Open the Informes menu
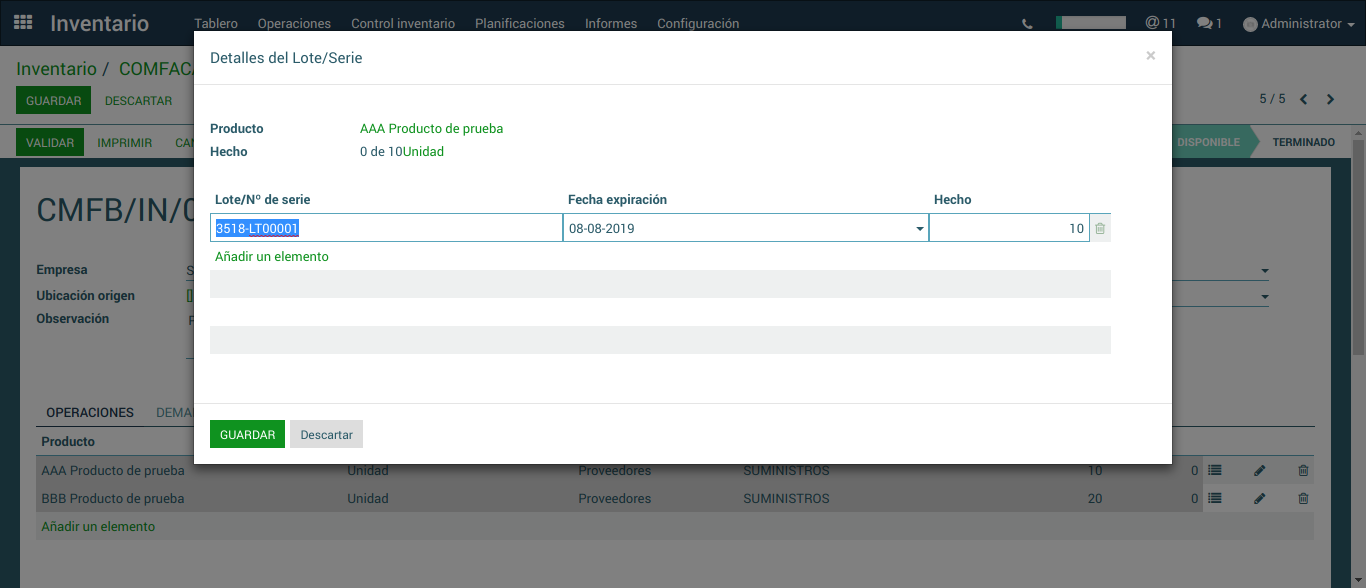The width and height of the screenshot is (1366, 588). point(610,23)
